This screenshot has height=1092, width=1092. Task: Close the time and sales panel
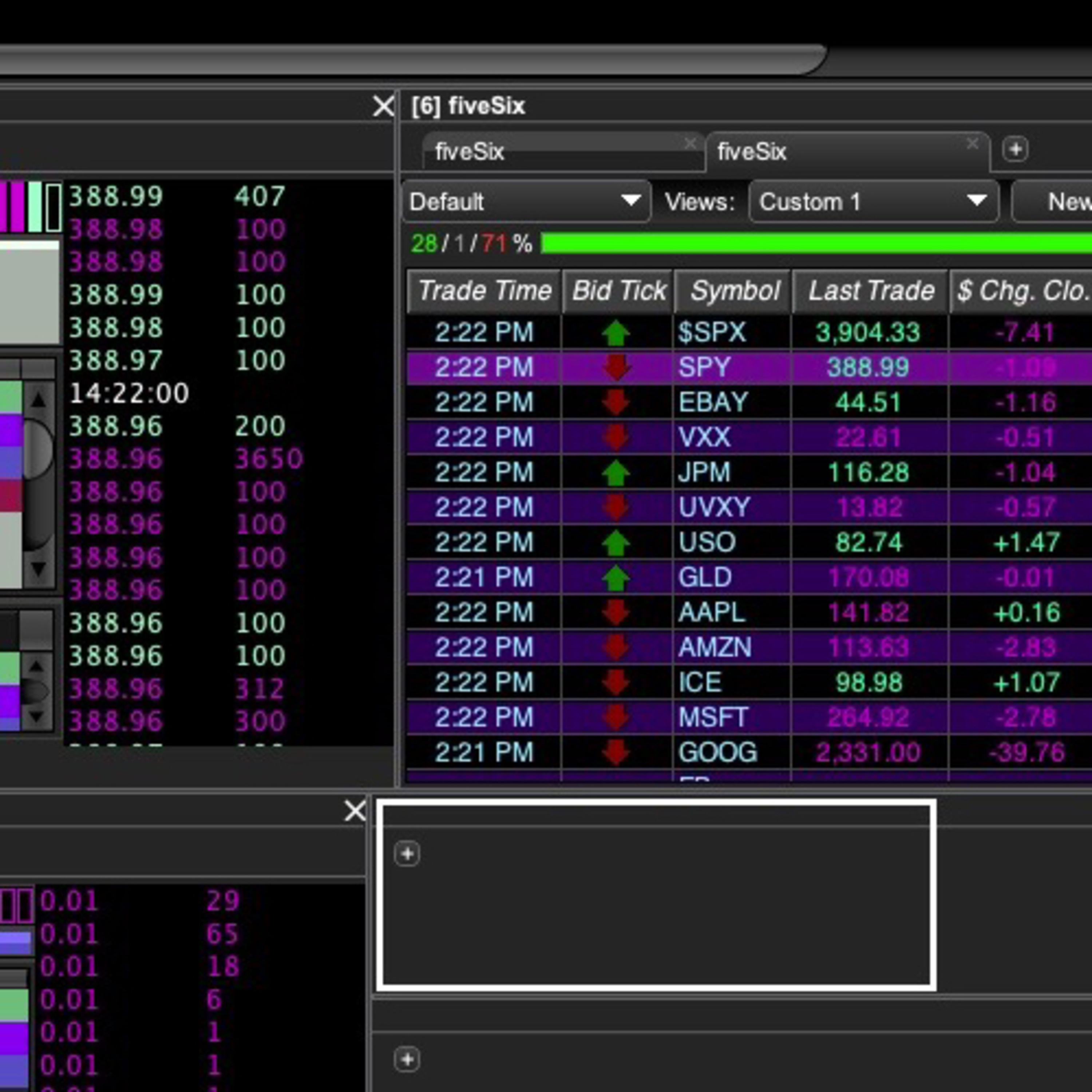click(x=384, y=106)
